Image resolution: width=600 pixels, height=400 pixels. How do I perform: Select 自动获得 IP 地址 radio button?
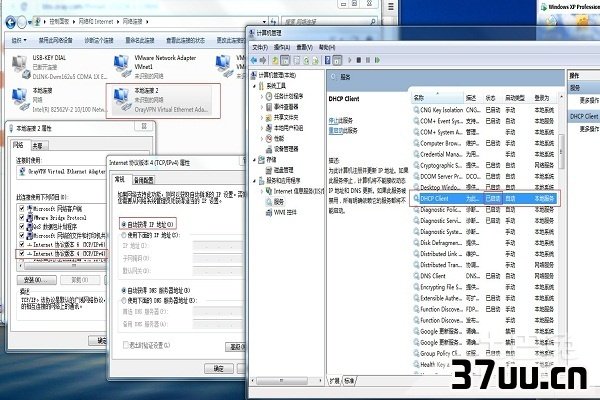tap(124, 224)
